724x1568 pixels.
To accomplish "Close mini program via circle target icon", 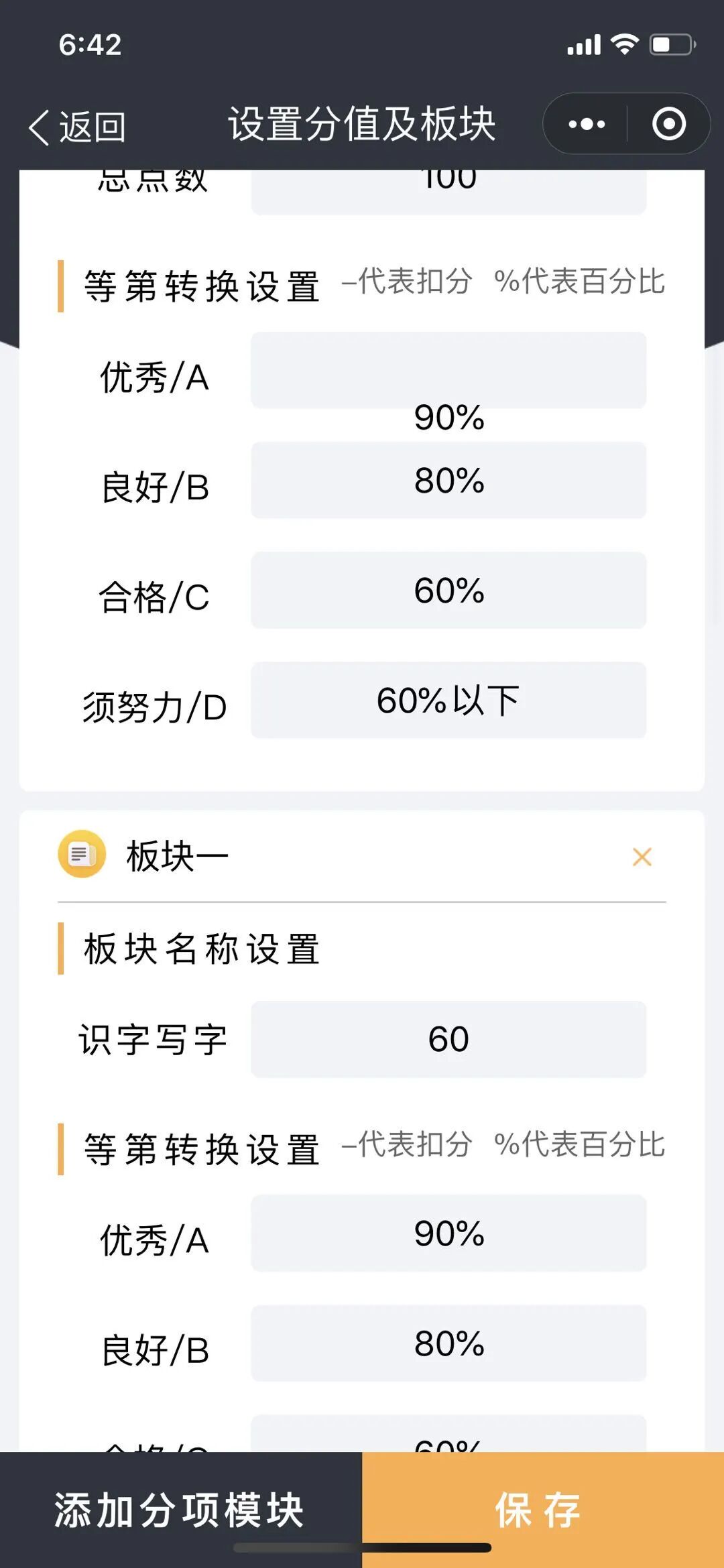I will (x=669, y=124).
